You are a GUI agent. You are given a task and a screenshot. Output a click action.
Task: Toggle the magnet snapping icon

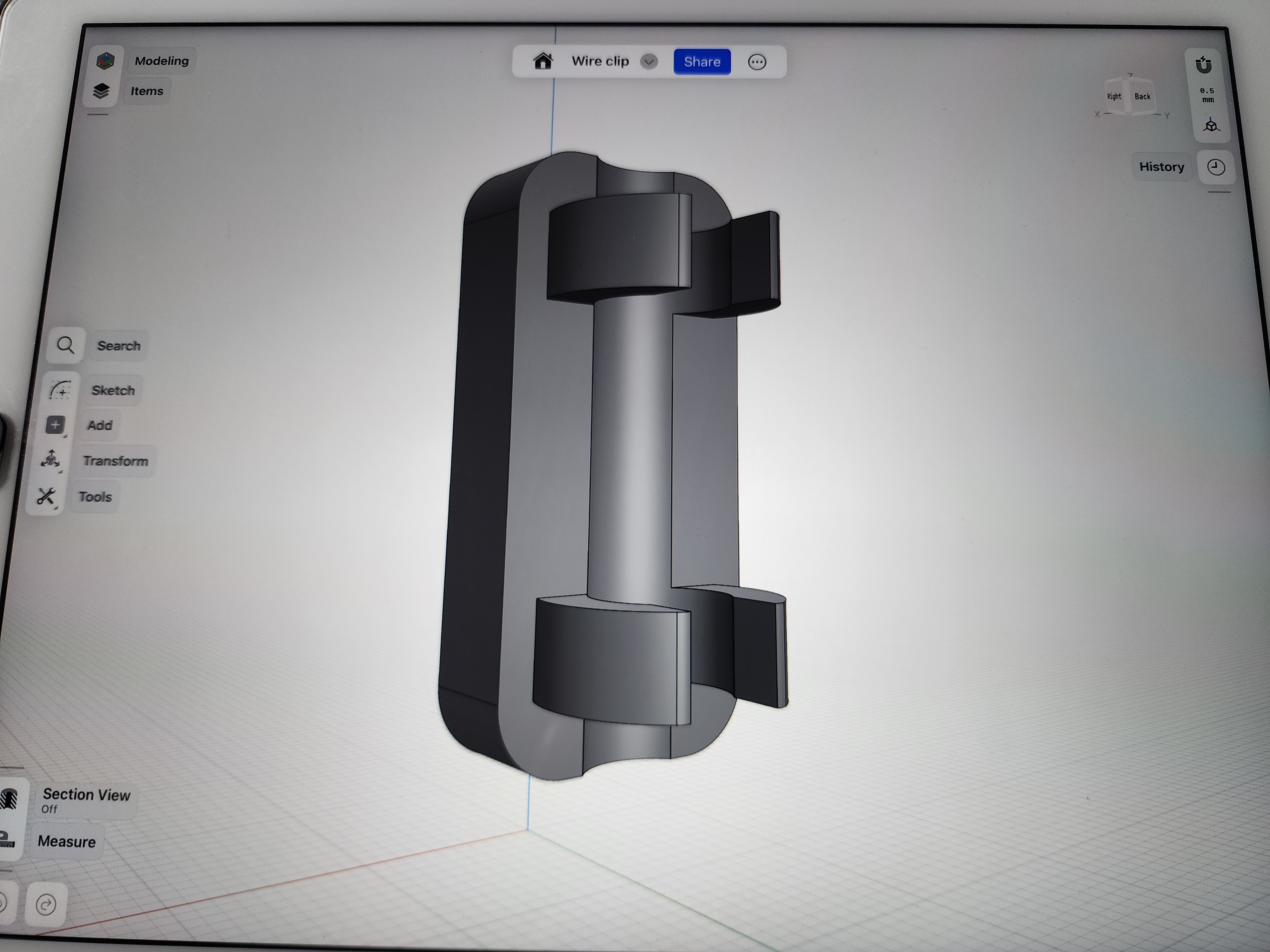point(1203,65)
